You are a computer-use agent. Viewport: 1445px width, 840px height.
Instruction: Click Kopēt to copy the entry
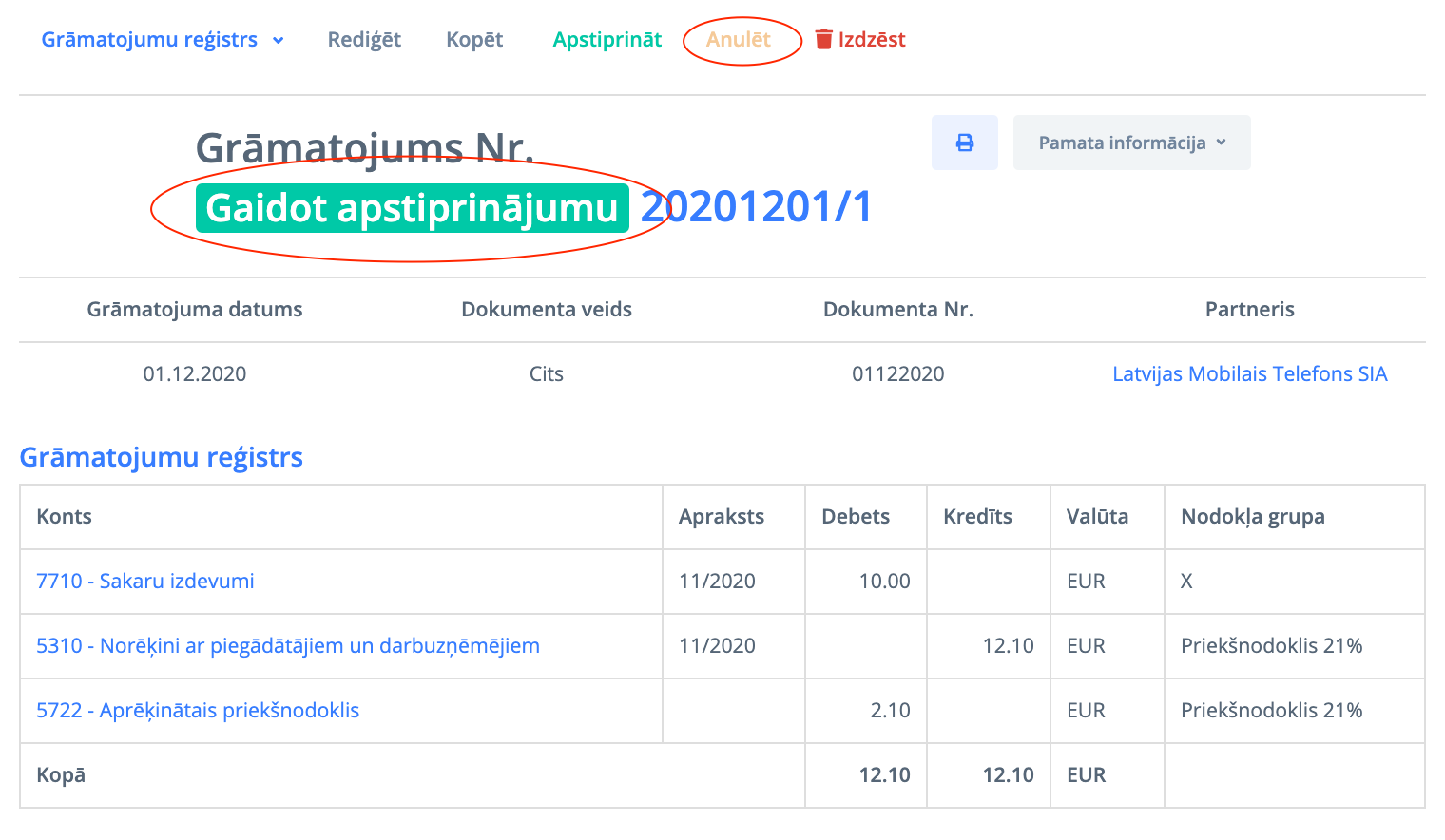(x=474, y=39)
